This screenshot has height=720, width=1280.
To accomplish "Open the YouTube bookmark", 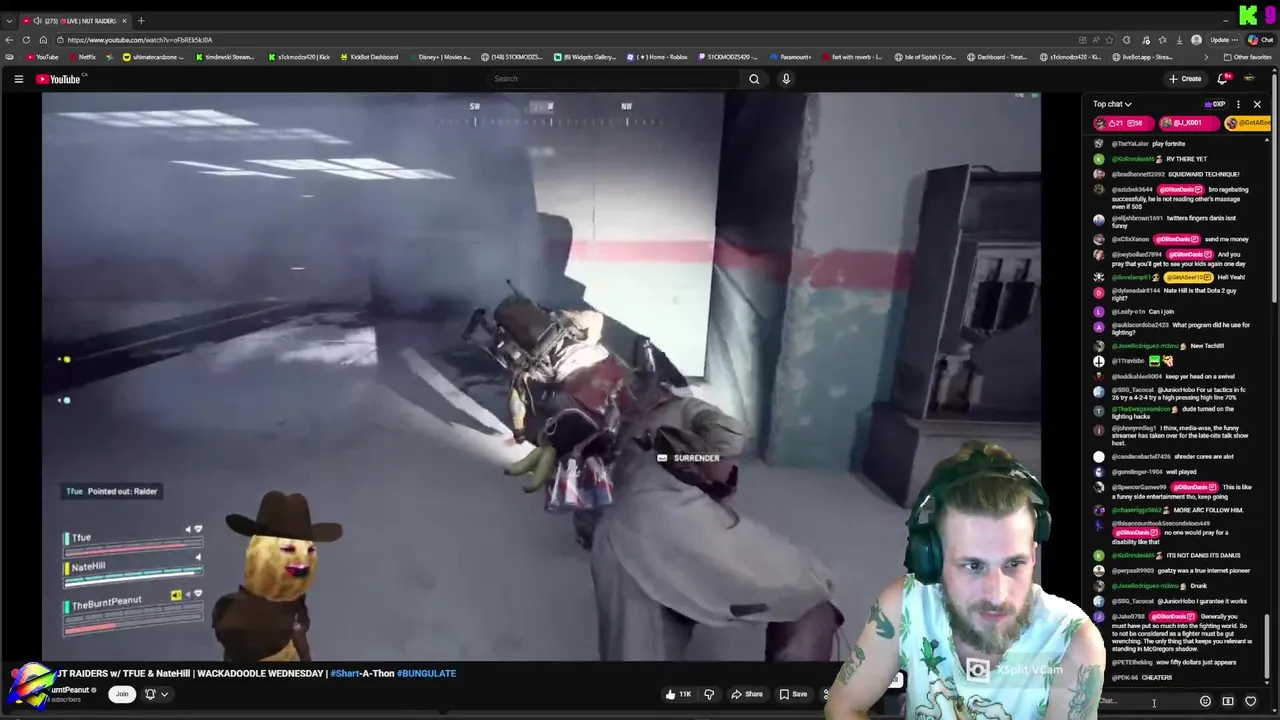I will (41, 57).
